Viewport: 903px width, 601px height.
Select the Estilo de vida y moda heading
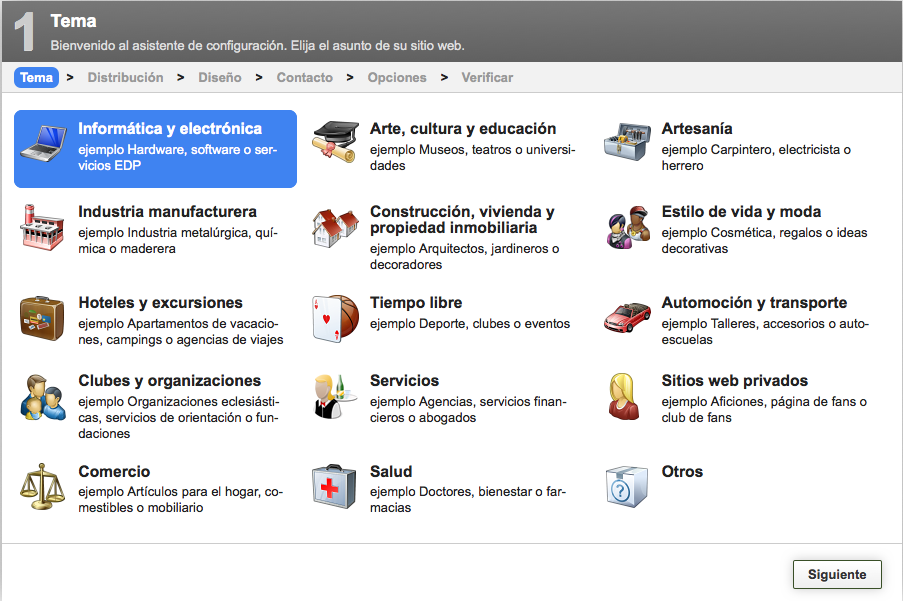[741, 212]
